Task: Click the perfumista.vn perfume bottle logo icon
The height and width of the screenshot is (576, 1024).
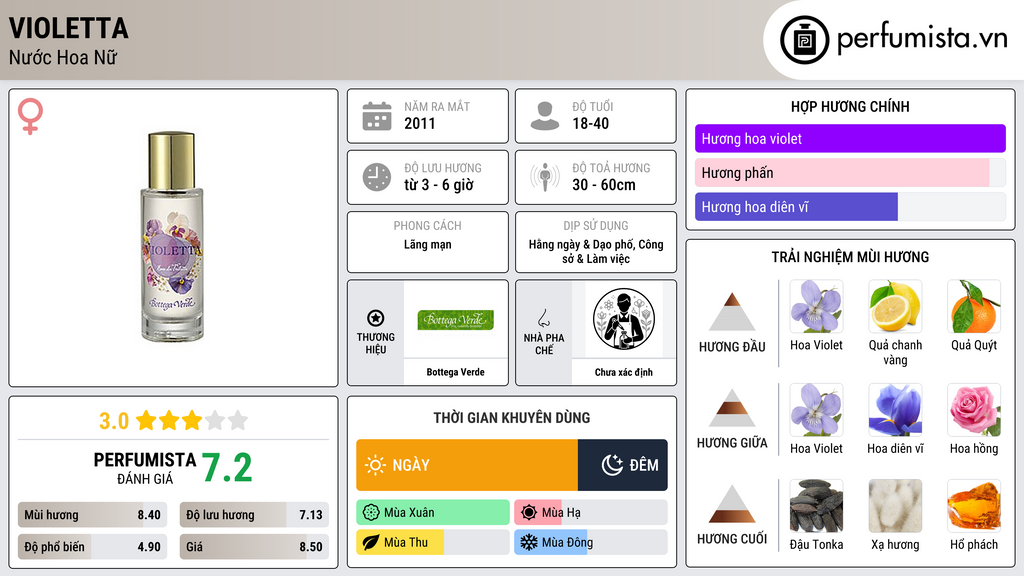Action: [x=804, y=40]
